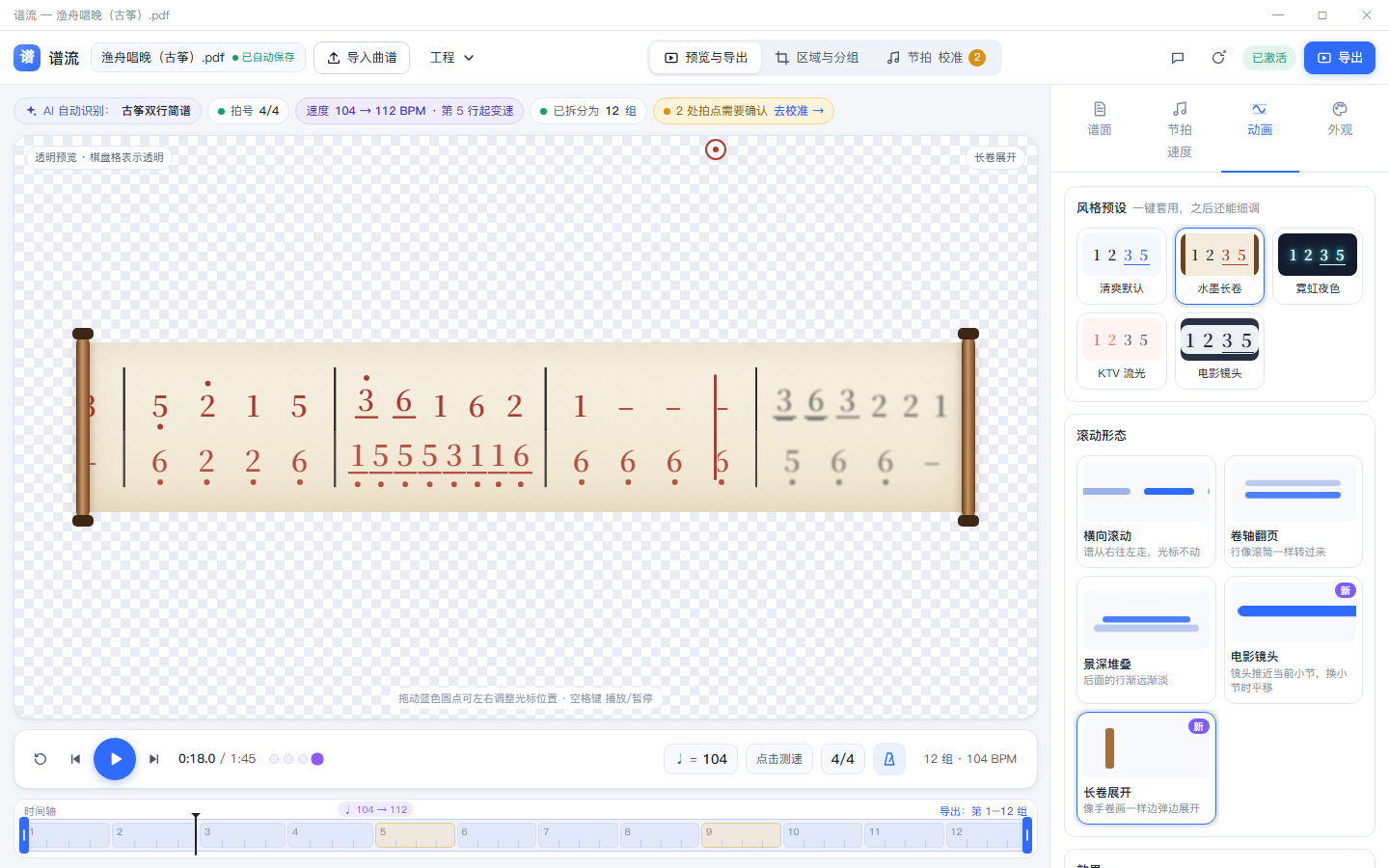Image resolution: width=1389 pixels, height=868 pixels.
Task: Select the purple playback speed dot
Action: pos(317,759)
